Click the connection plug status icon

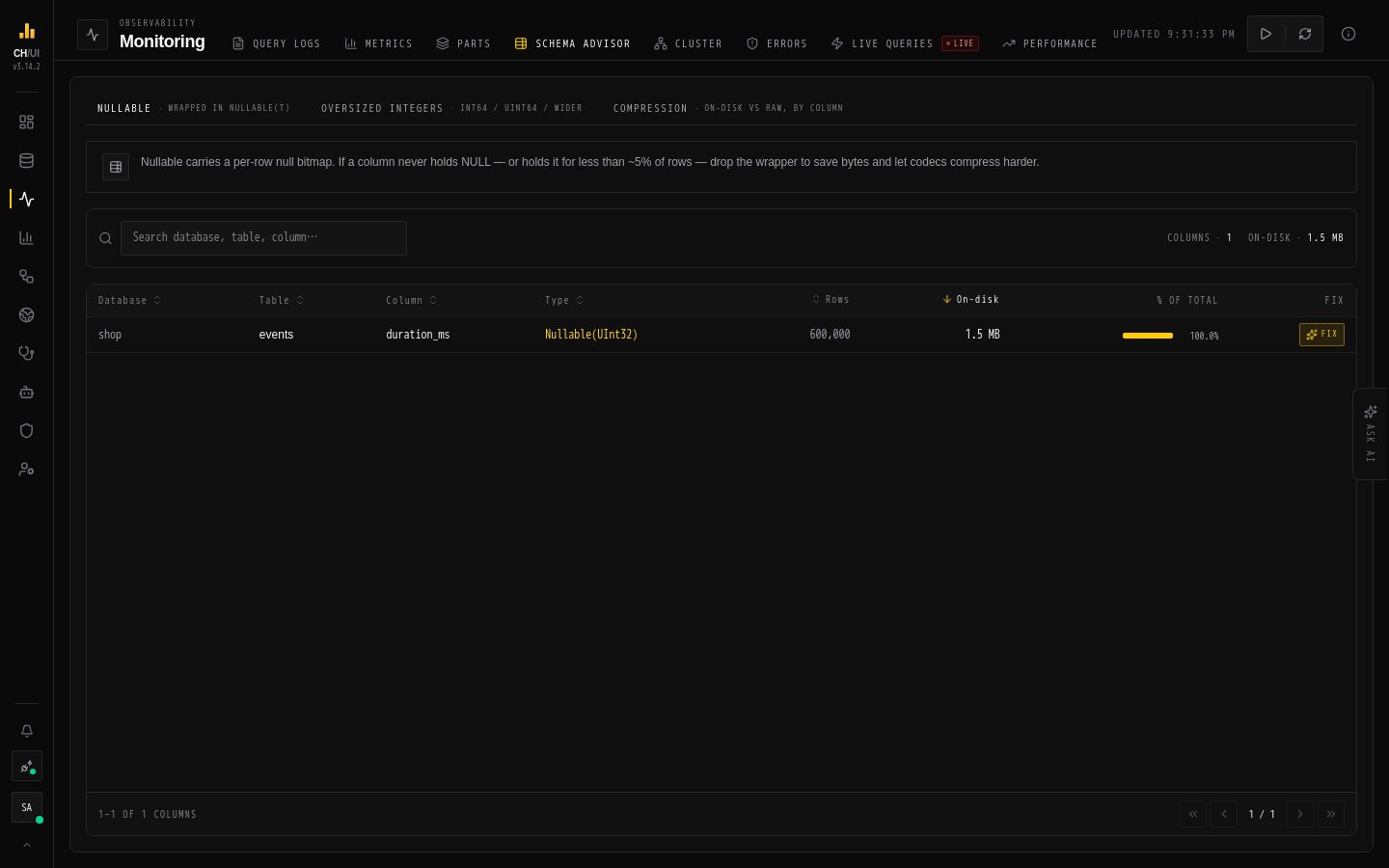[27, 767]
